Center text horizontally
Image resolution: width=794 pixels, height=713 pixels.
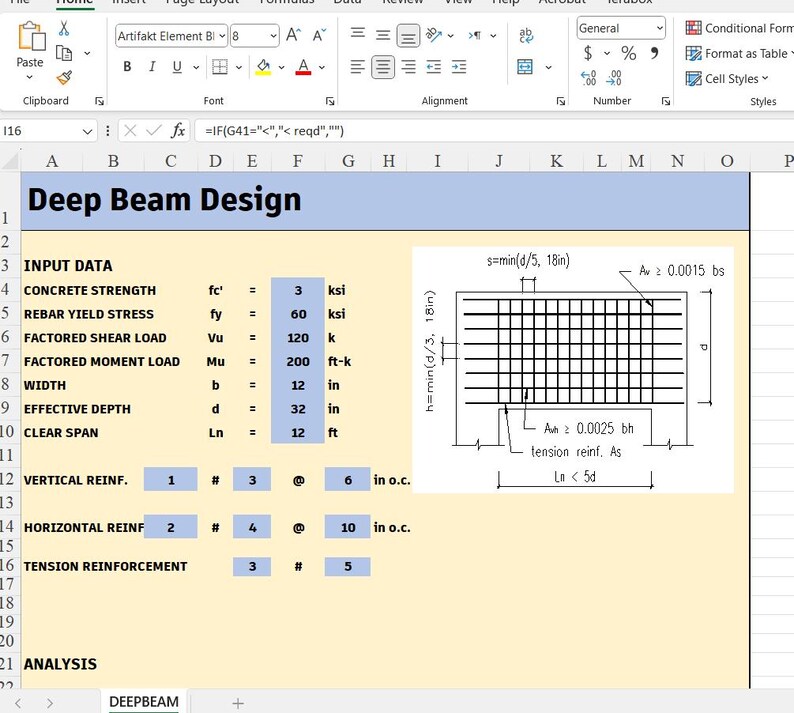coord(383,67)
